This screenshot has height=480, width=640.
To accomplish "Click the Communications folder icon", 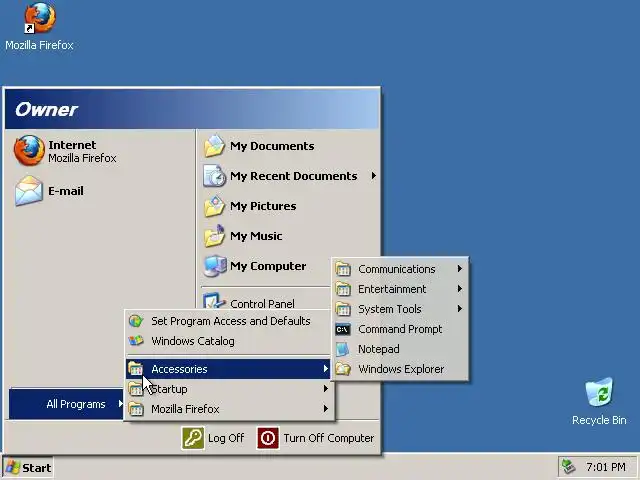I will [343, 269].
